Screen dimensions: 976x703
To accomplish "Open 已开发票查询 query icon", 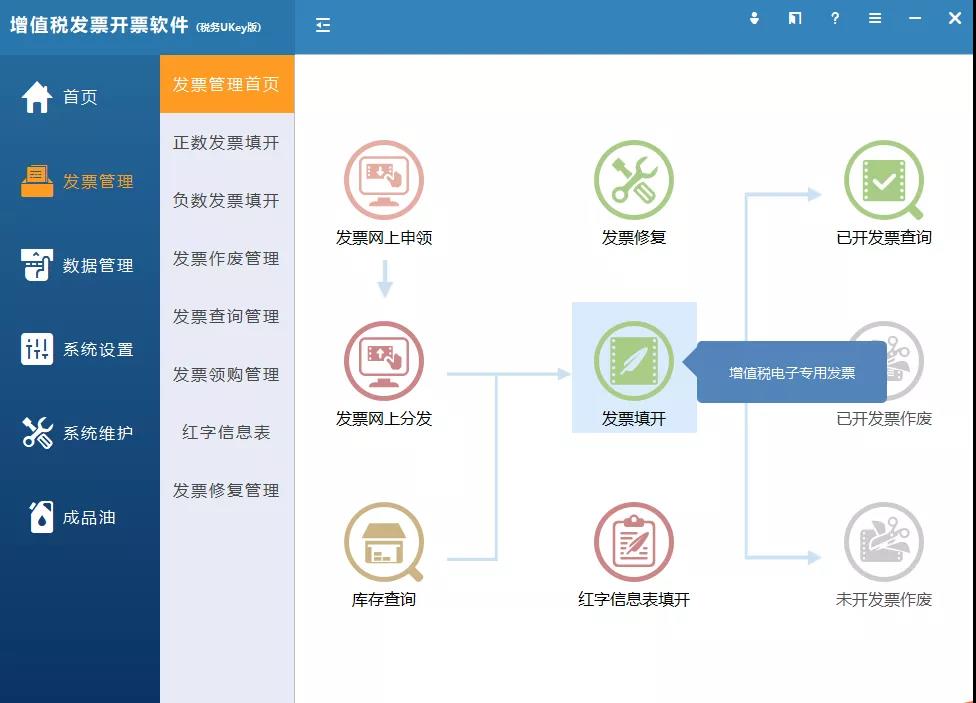I will coord(884,180).
